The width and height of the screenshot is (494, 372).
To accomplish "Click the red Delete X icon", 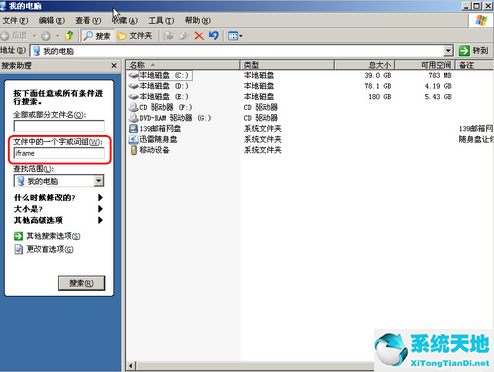I will [199, 36].
